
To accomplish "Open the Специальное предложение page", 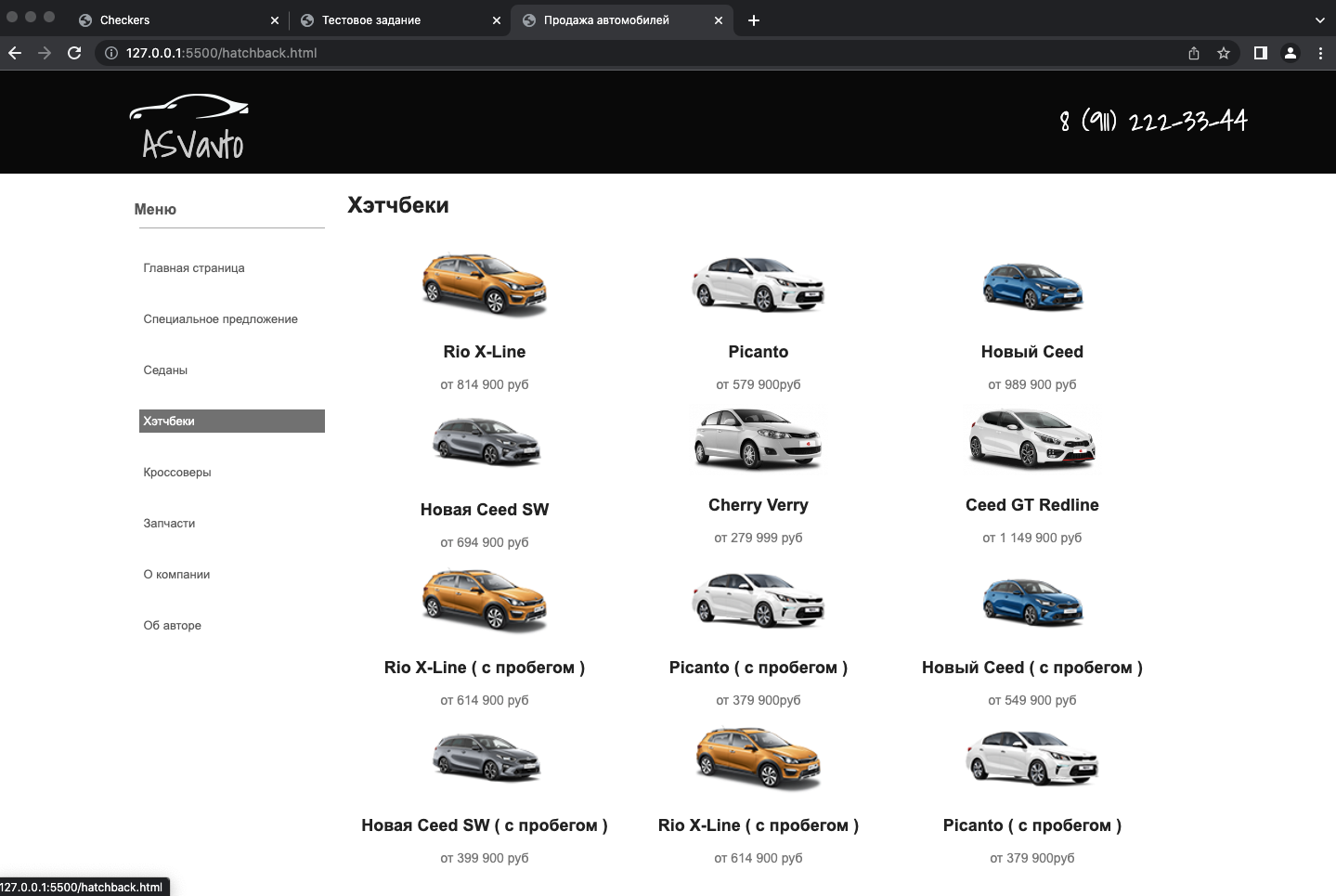I will click(x=220, y=318).
